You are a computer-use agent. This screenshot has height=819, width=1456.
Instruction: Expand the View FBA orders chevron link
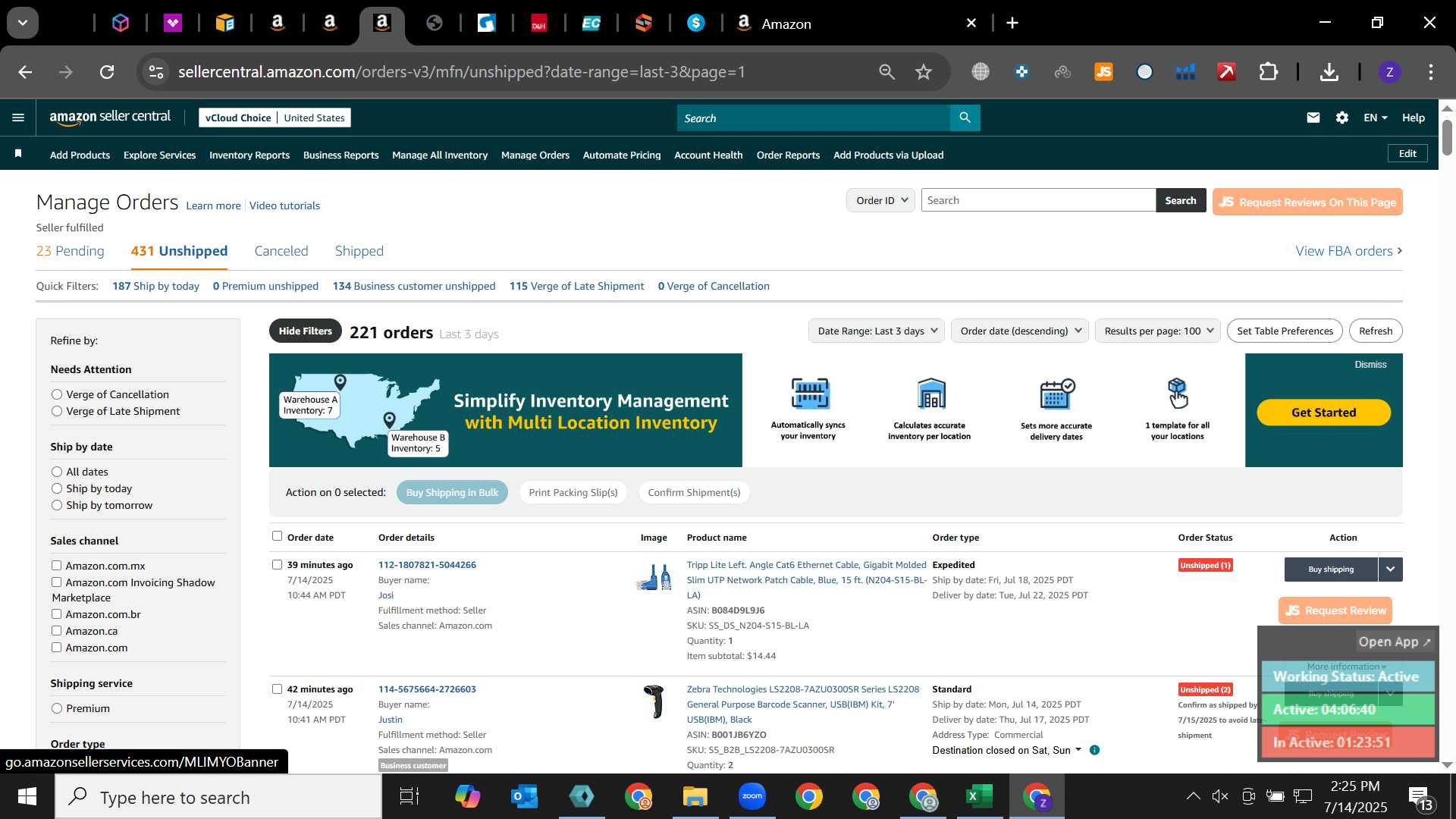pyautogui.click(x=1349, y=251)
